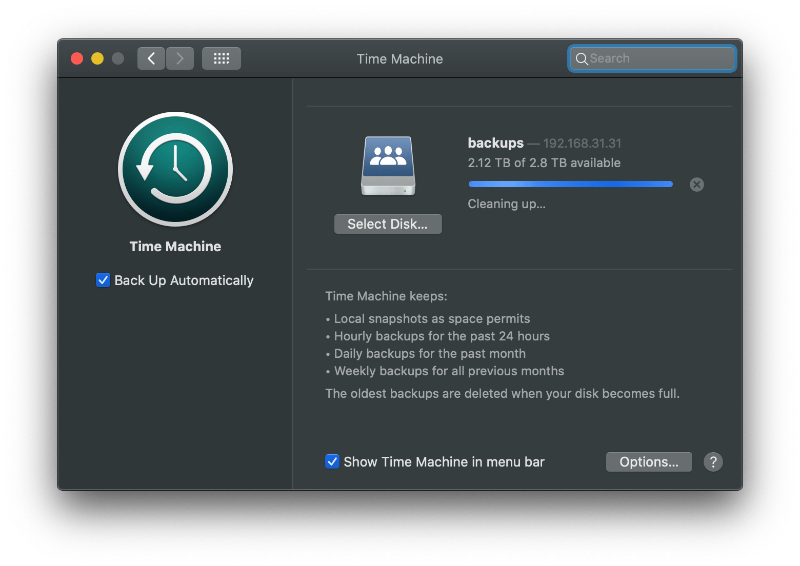
Task: Cancel the cleanup with the X icon
Action: [696, 184]
